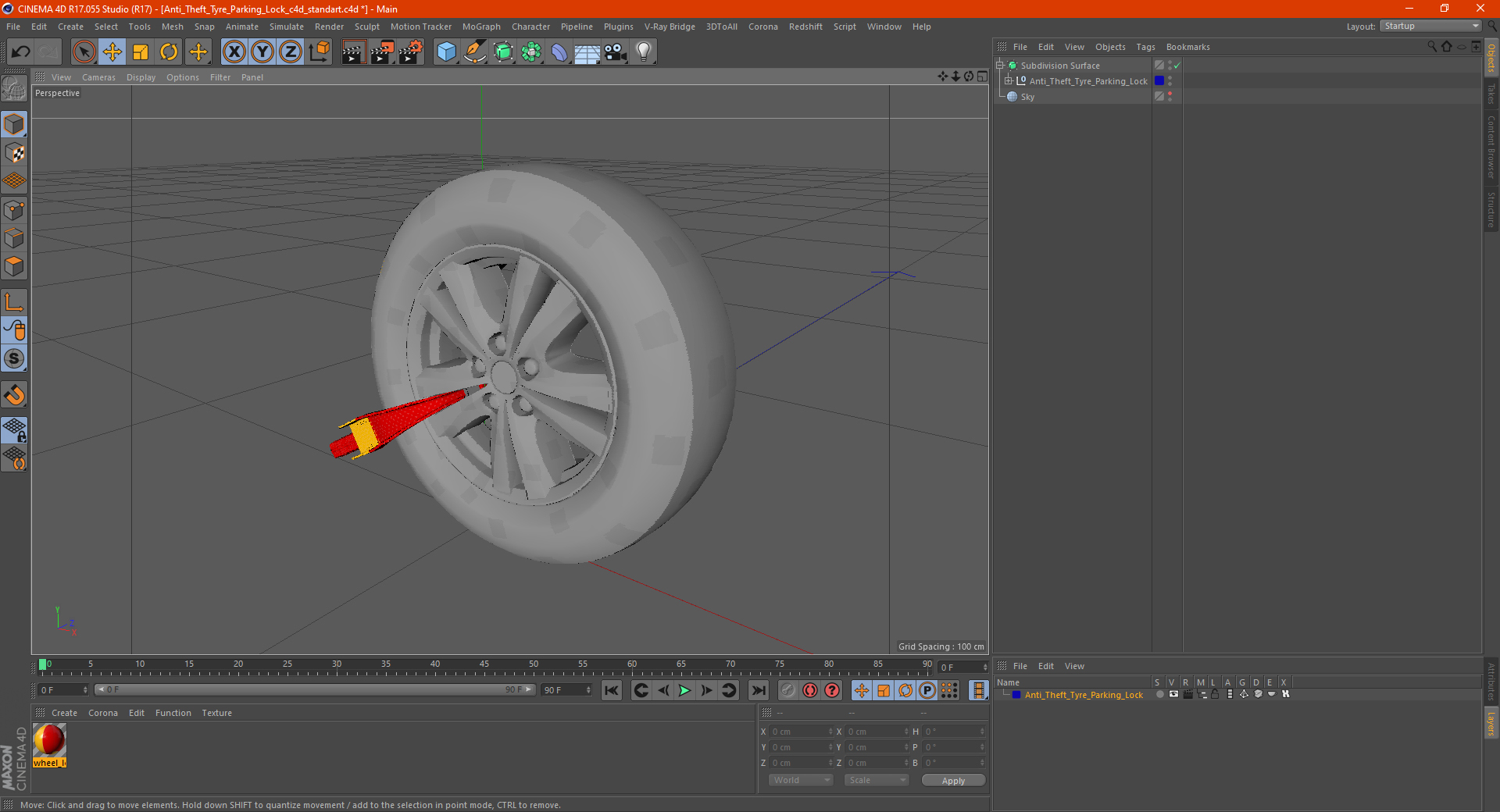This screenshot has width=1500, height=812.
Task: Toggle X axis lock
Action: (x=234, y=52)
